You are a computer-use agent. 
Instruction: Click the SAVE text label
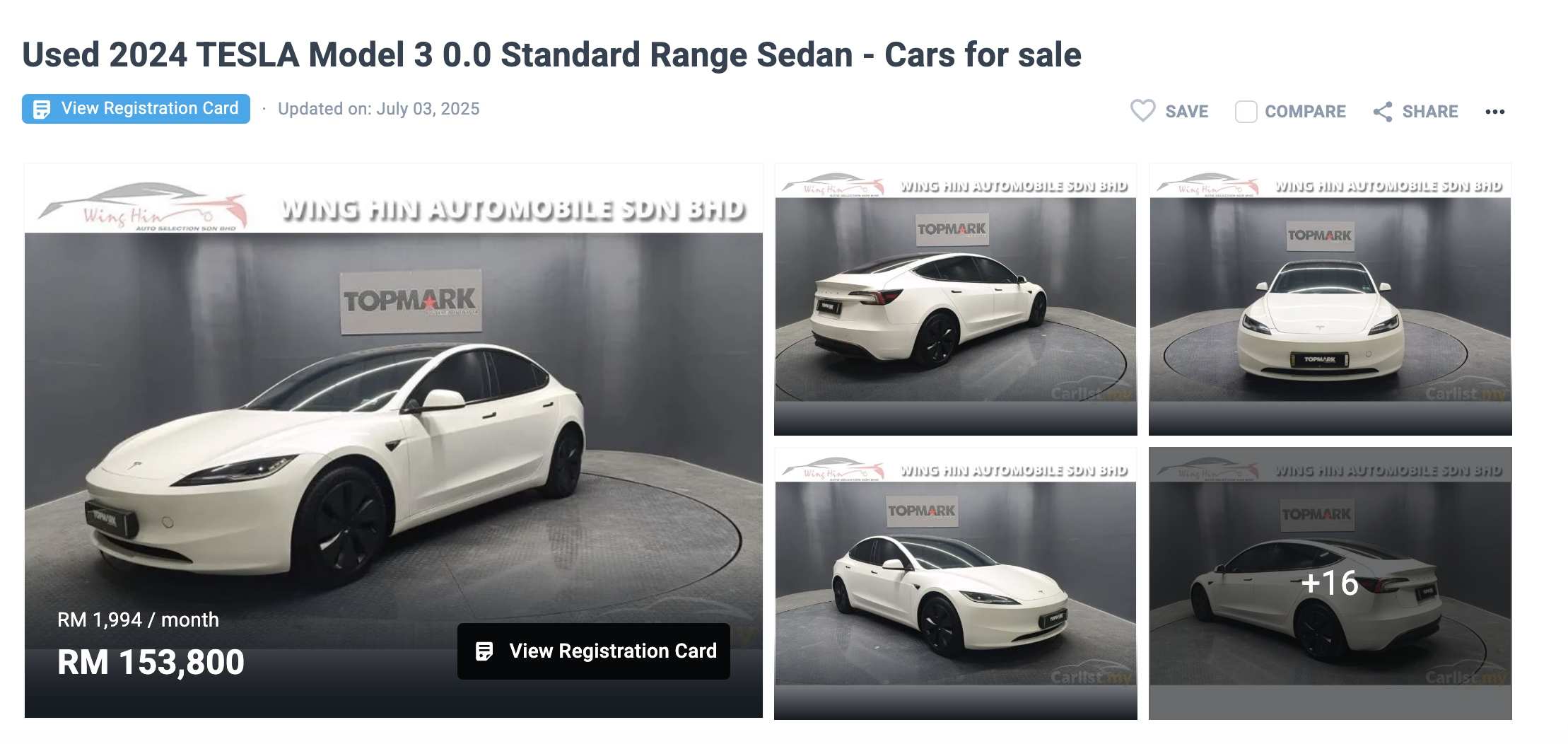point(1186,112)
